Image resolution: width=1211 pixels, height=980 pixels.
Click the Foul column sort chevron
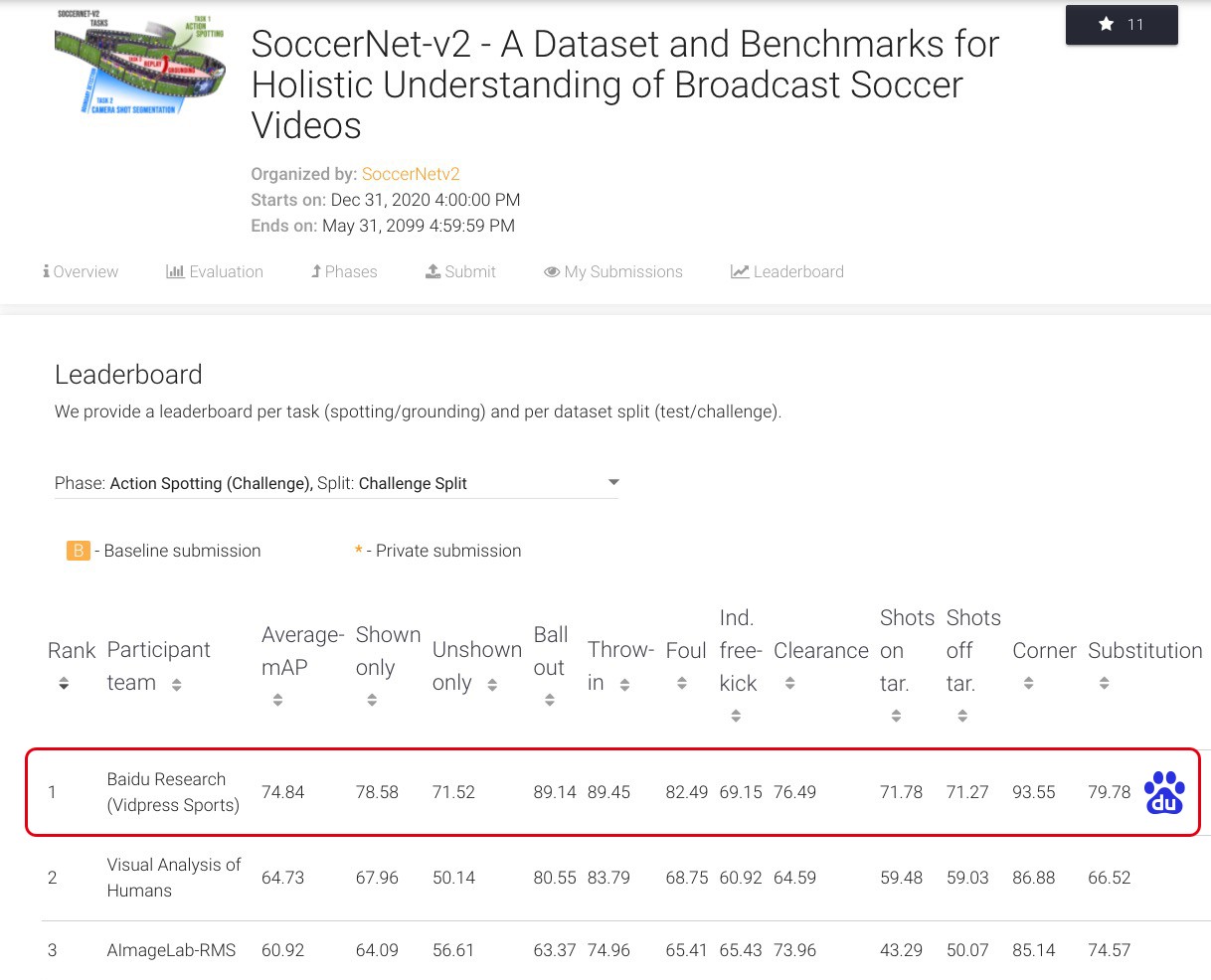[x=684, y=685]
